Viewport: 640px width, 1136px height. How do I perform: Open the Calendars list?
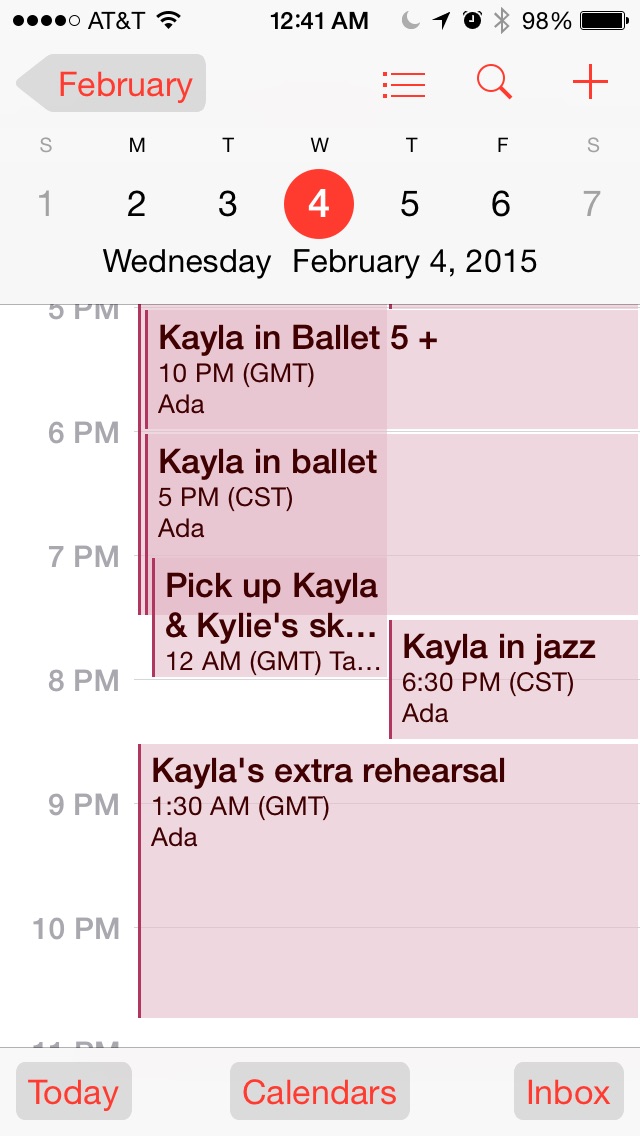pos(319,1092)
